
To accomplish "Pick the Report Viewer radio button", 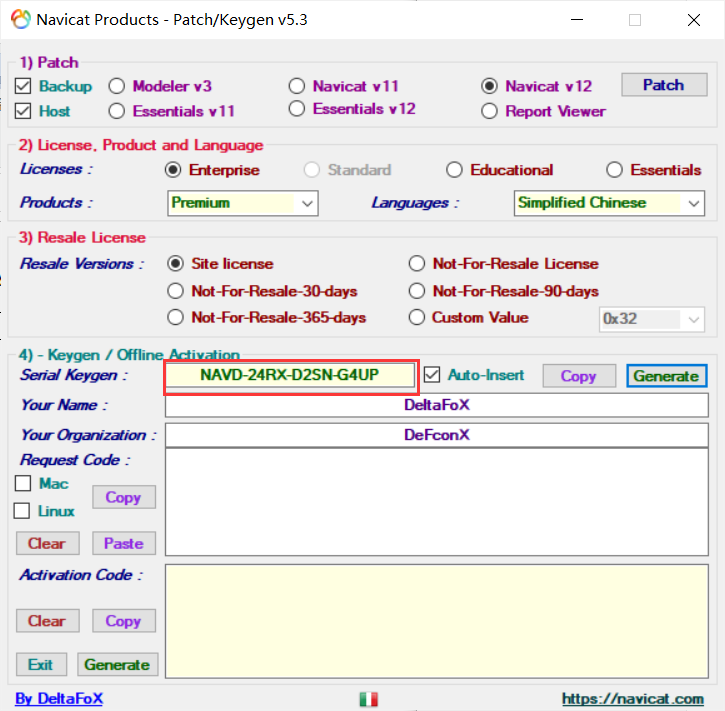I will coord(490,111).
